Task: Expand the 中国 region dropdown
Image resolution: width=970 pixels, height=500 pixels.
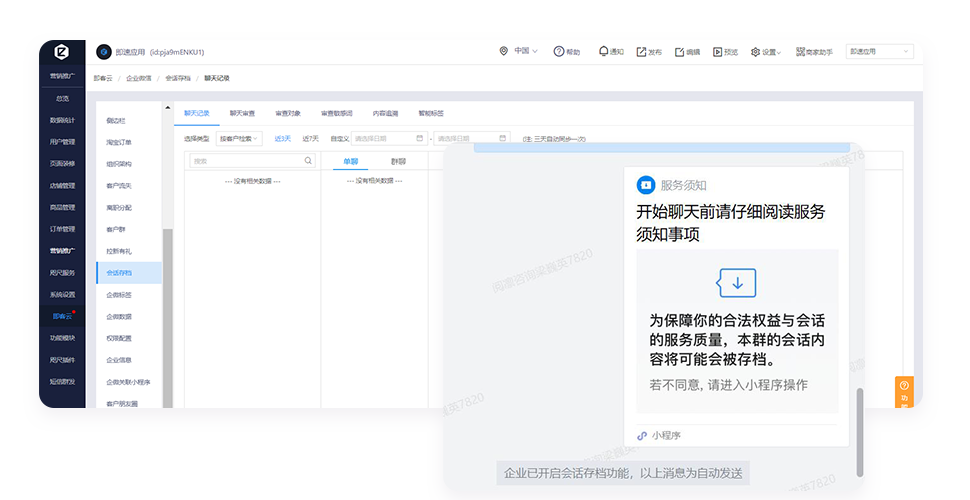Action: coord(519,51)
